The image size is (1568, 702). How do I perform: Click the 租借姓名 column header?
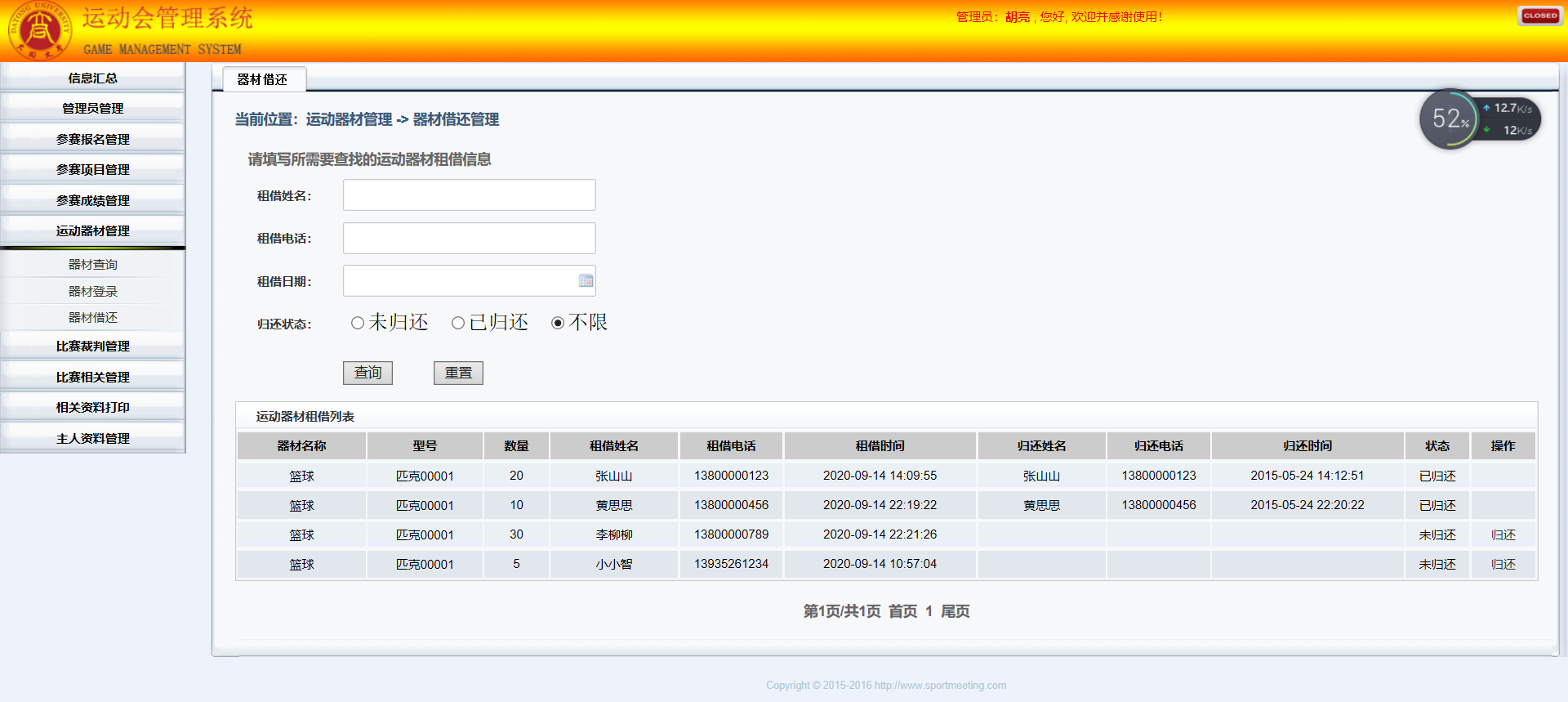(x=614, y=446)
